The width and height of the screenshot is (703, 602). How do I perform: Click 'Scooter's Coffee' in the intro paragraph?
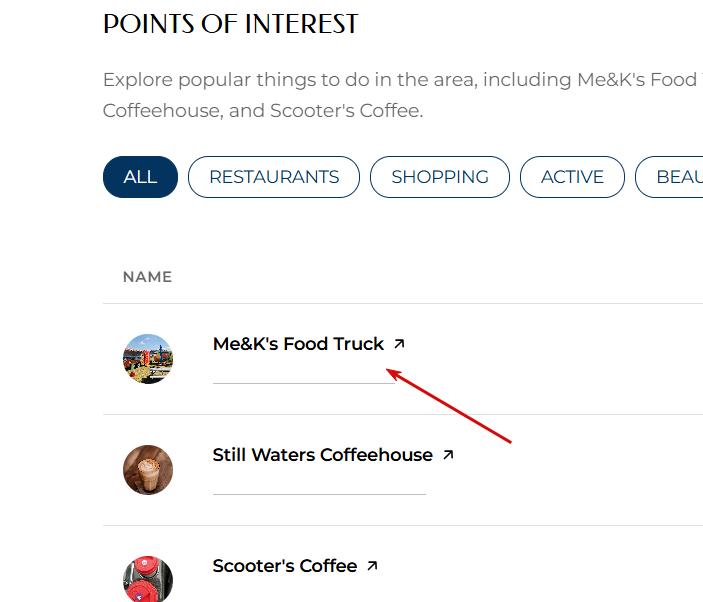click(347, 111)
